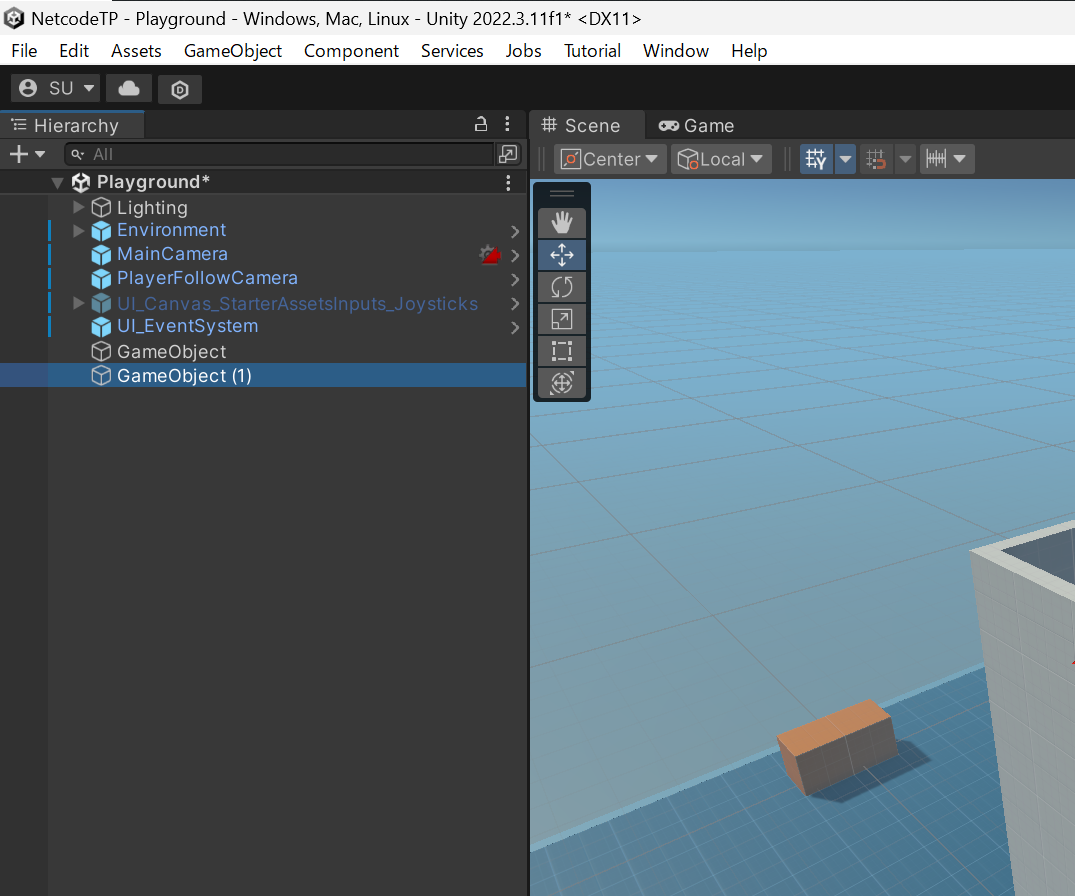The height and width of the screenshot is (896, 1075).
Task: Select PlayerFollowCamera in the Hierarchy
Action: coord(207,278)
